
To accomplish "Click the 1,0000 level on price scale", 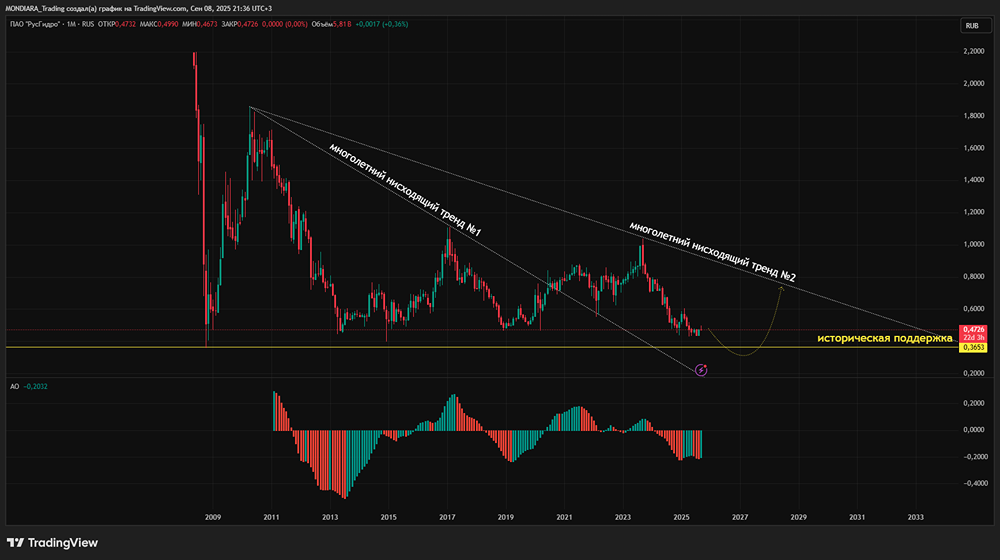I will 973,244.
